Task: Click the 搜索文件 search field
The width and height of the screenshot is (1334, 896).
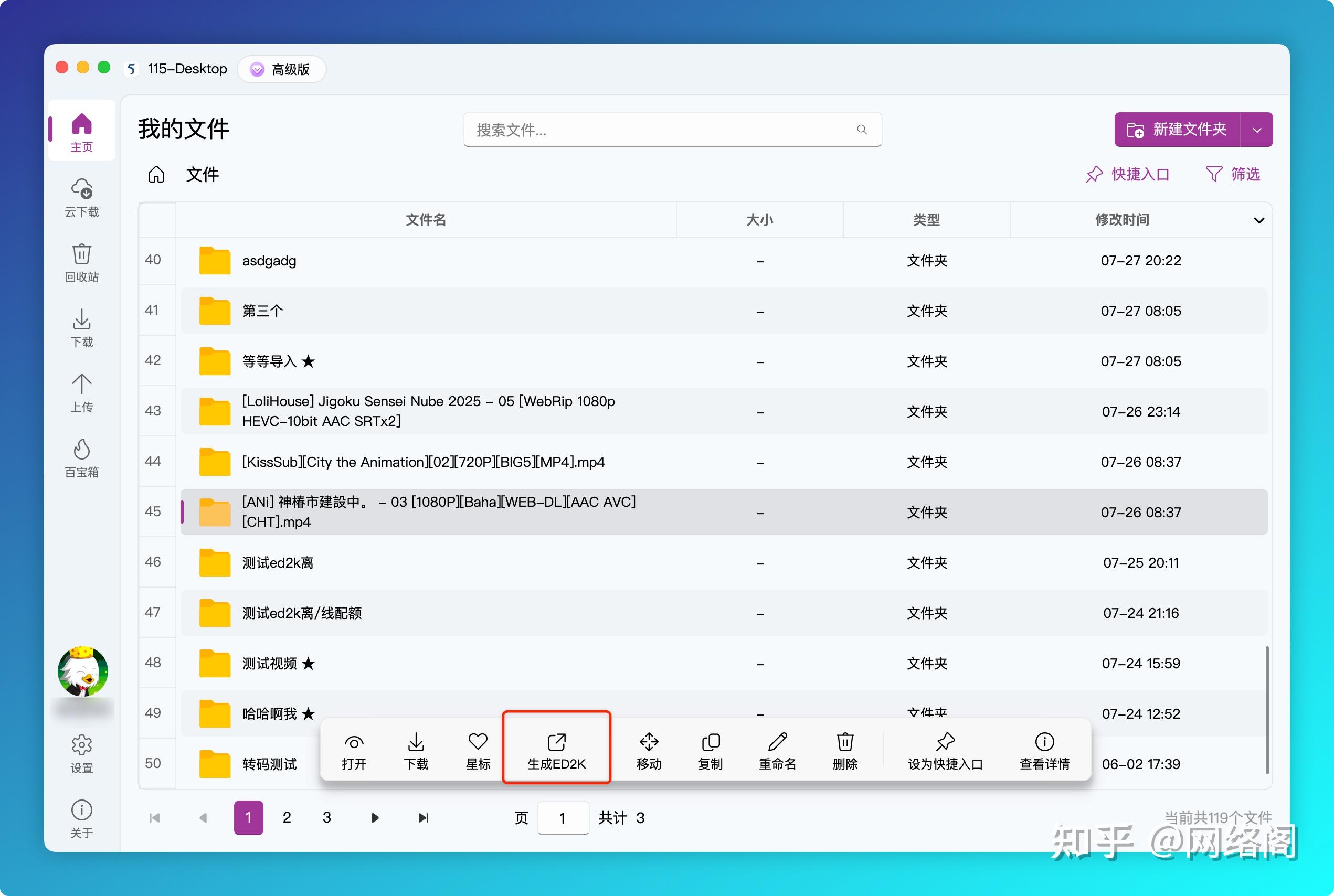Action: 672,130
